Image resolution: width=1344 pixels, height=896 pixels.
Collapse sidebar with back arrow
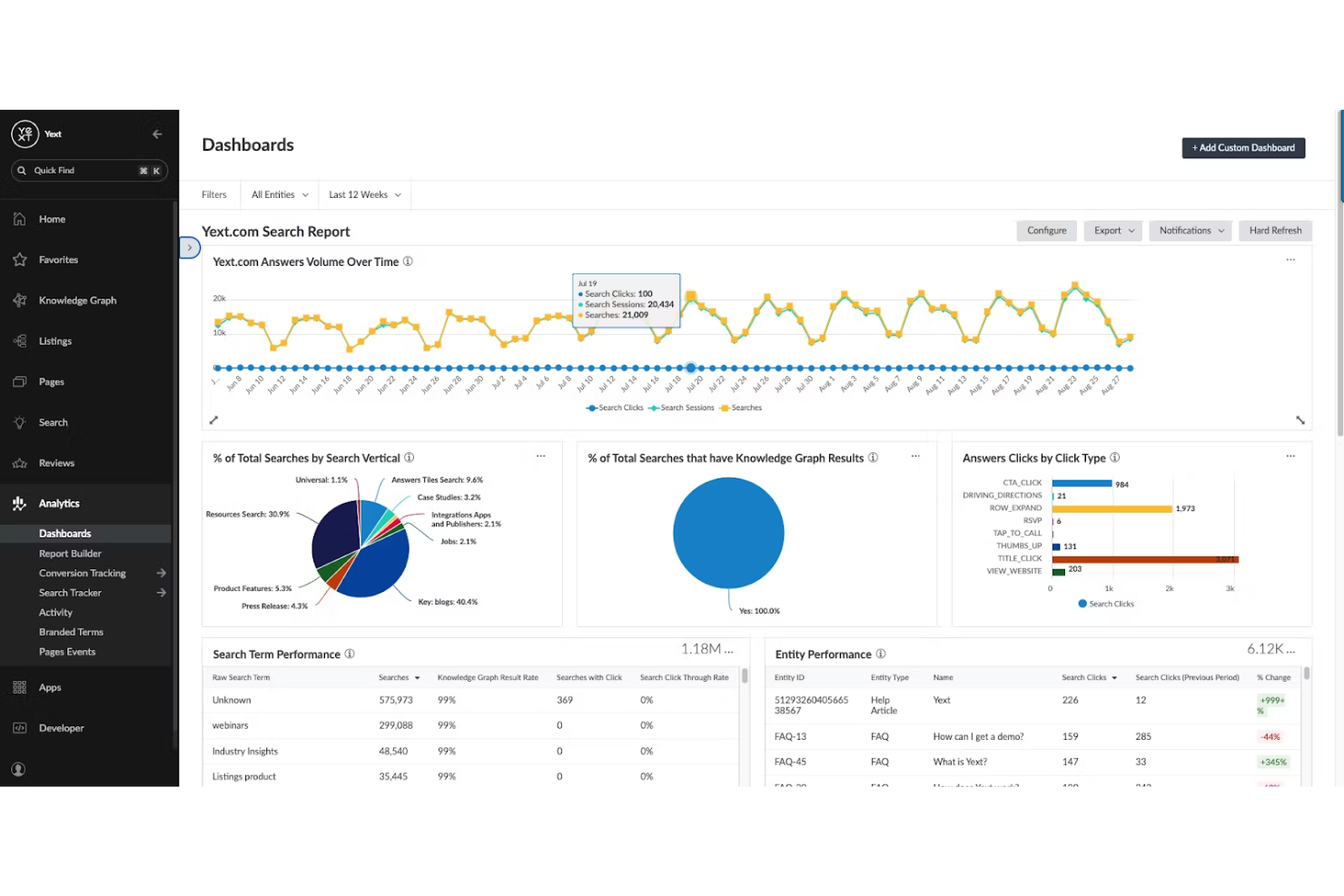pyautogui.click(x=157, y=134)
